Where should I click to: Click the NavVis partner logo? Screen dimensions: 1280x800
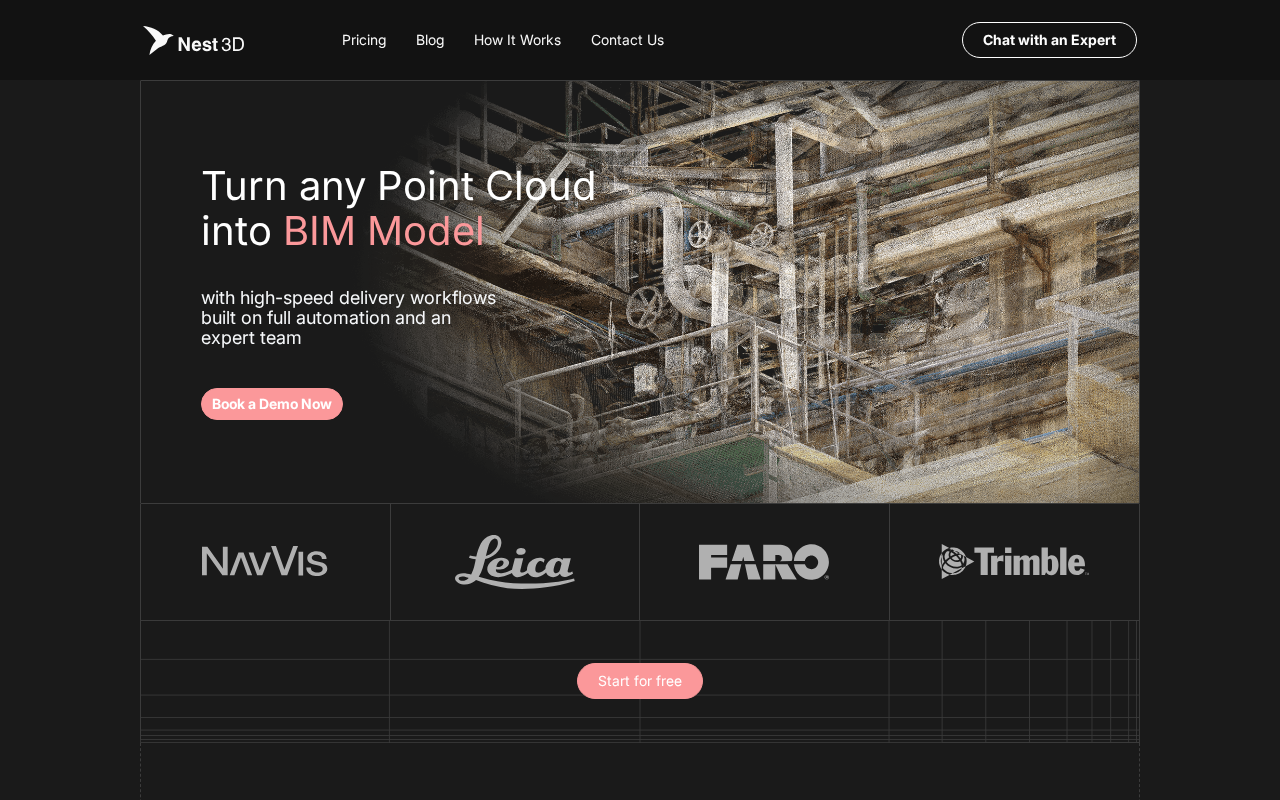pos(265,561)
